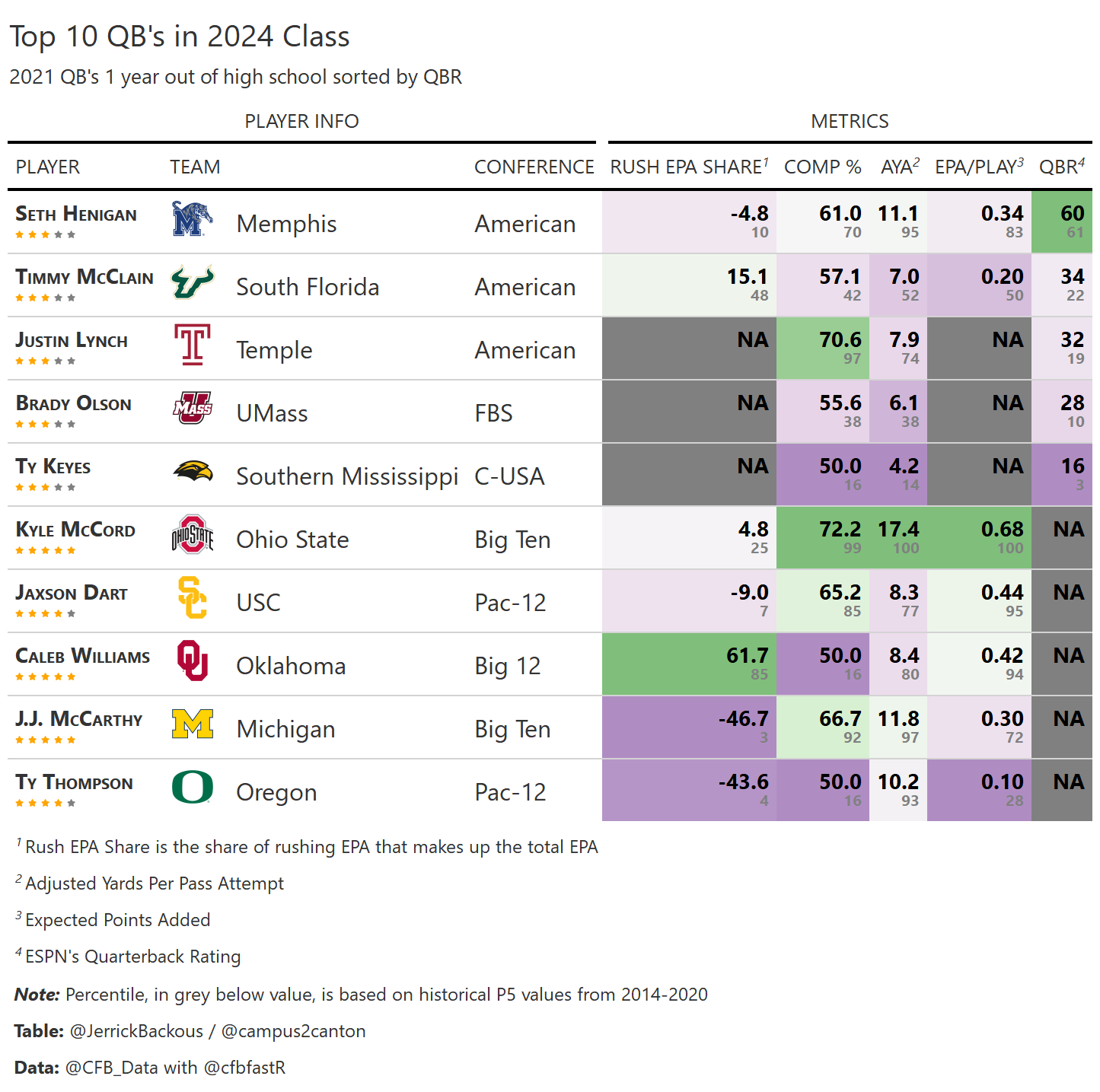Click the Memphis Tigers team logo
1100x1092 pixels.
point(192,219)
